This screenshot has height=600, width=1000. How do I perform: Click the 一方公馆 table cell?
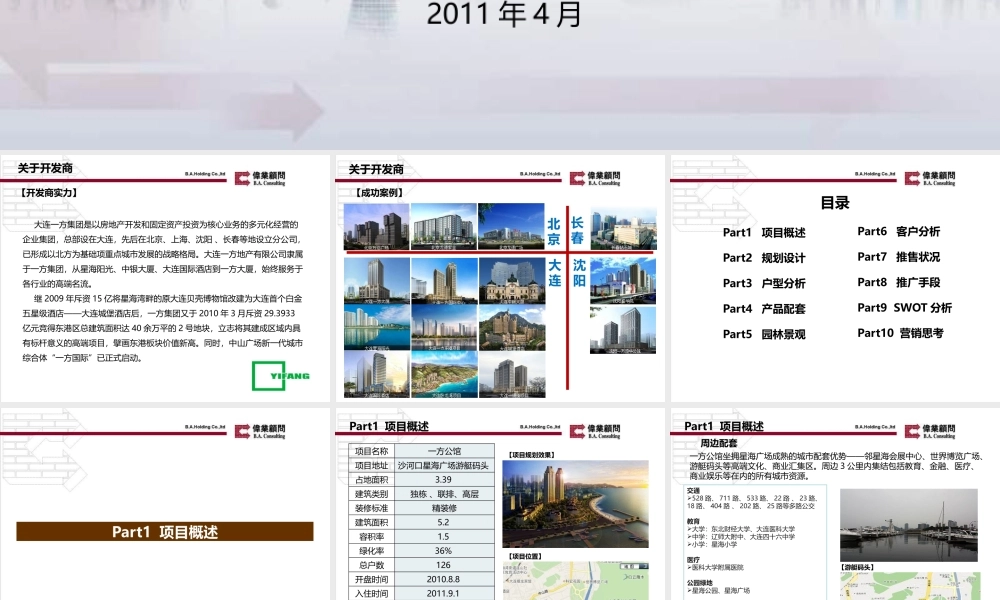(x=444, y=451)
